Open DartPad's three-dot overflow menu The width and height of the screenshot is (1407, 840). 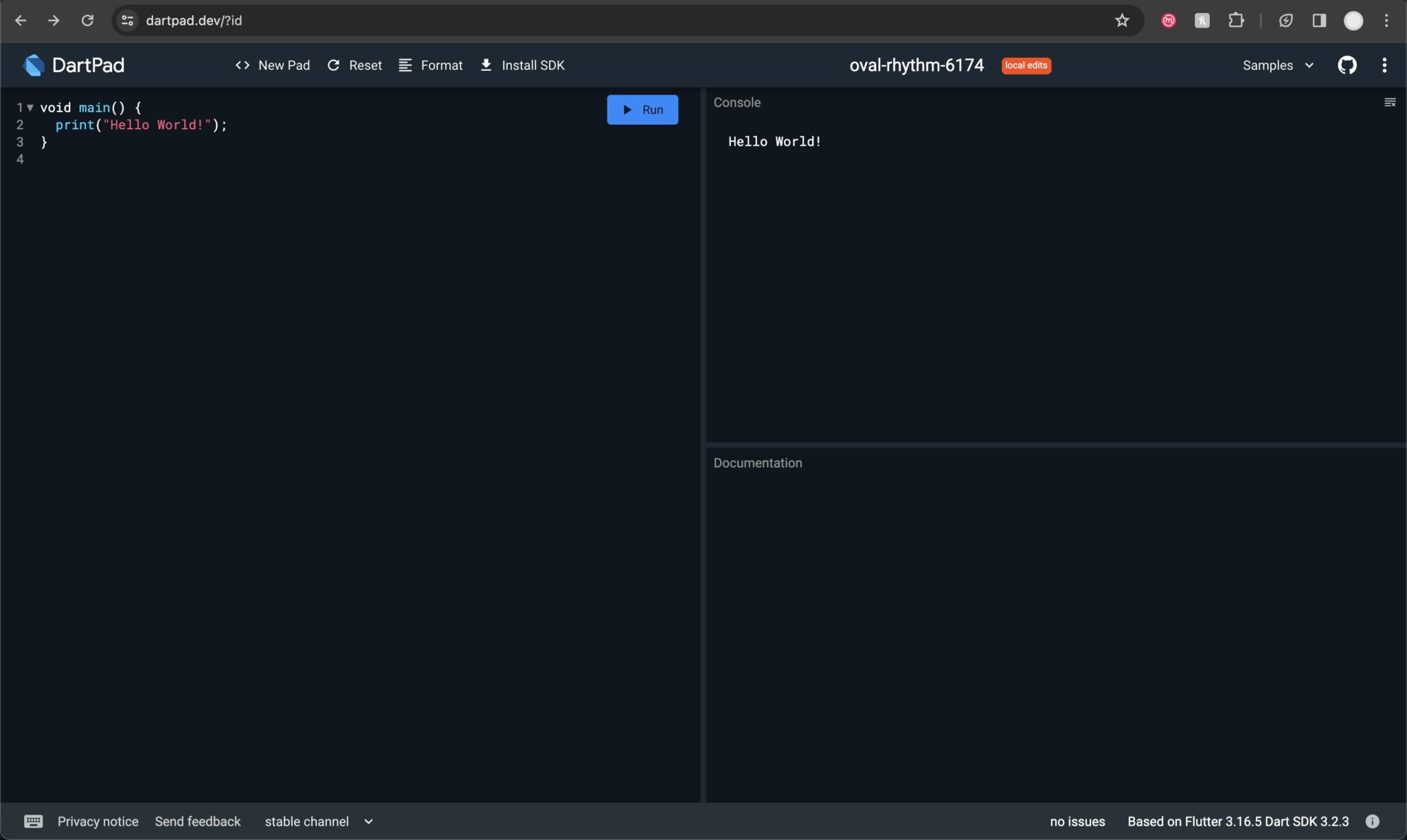(1384, 65)
